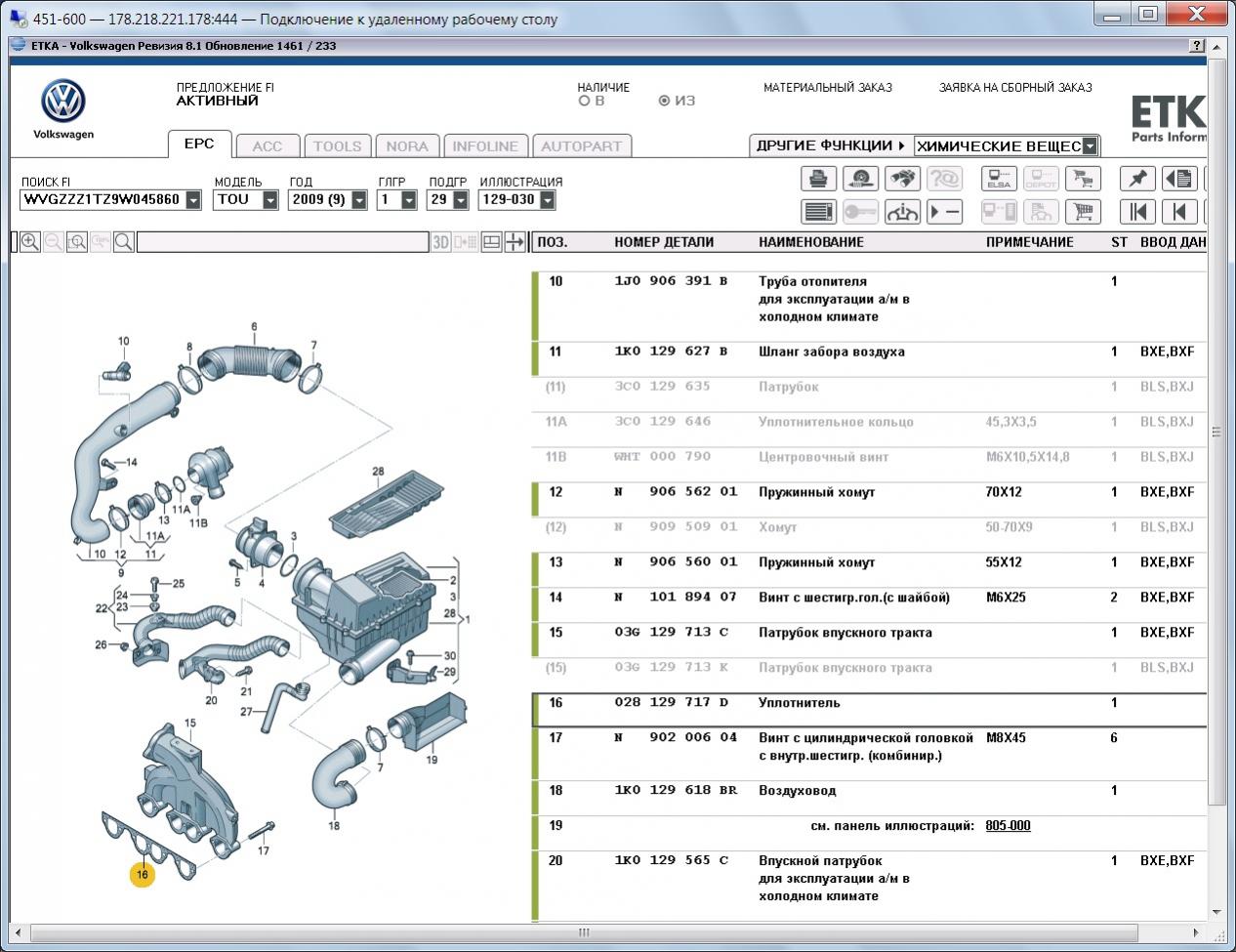Click the zoom-to-area magnifier icon

[x=77, y=242]
